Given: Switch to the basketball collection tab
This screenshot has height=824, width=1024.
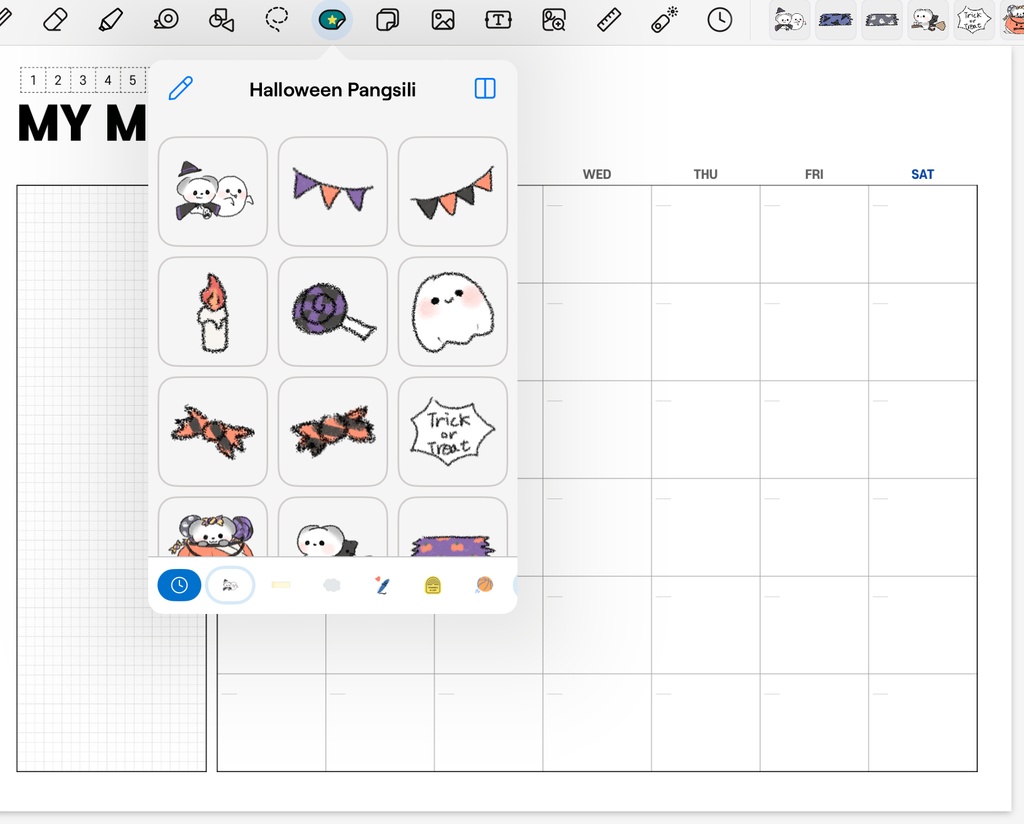Looking at the screenshot, I should click(484, 585).
